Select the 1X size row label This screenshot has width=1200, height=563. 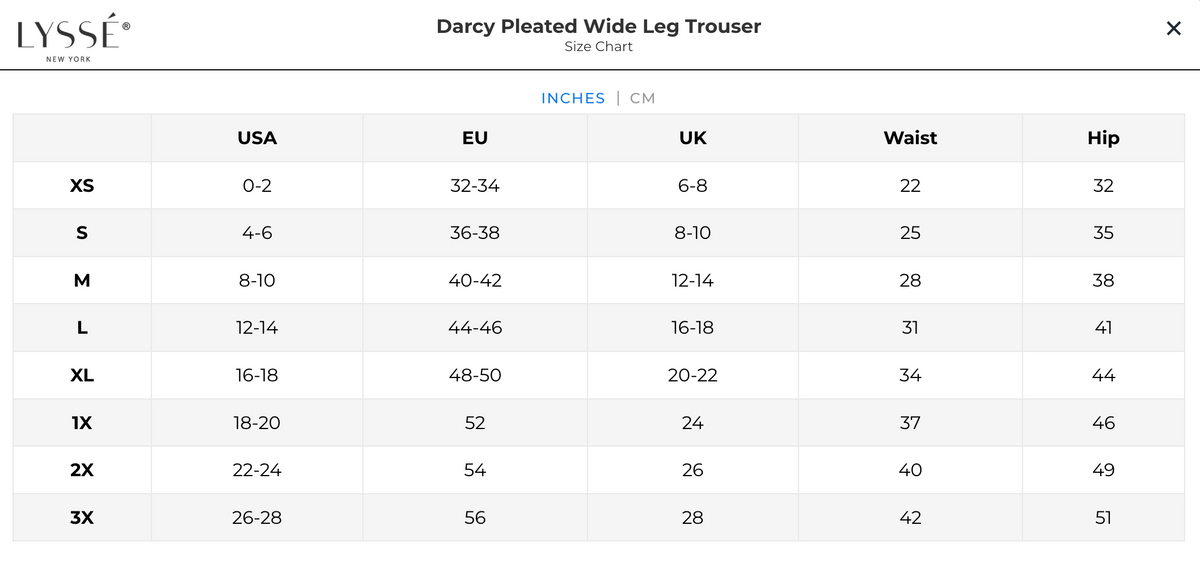[82, 423]
